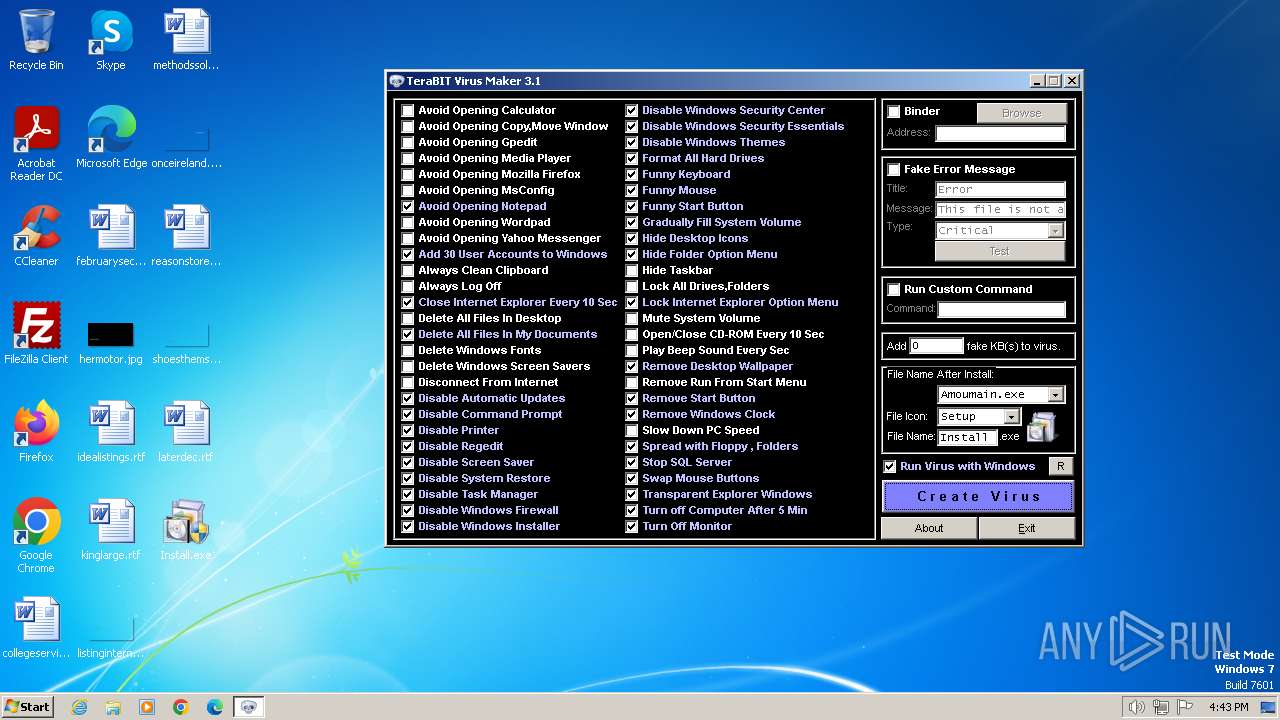This screenshot has width=1280, height=720.
Task: Open the Windows Start menu
Action: tap(27, 707)
